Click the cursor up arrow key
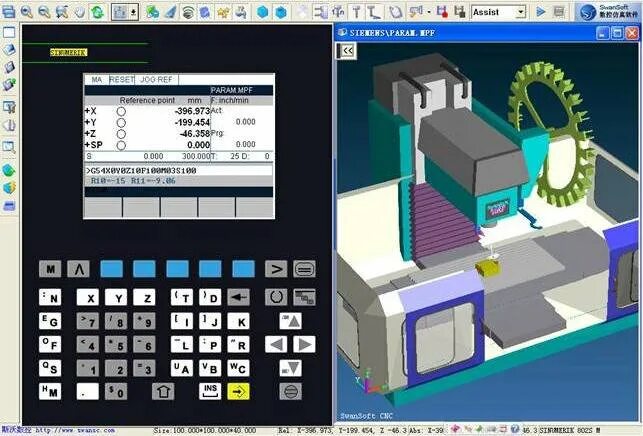 coord(291,321)
